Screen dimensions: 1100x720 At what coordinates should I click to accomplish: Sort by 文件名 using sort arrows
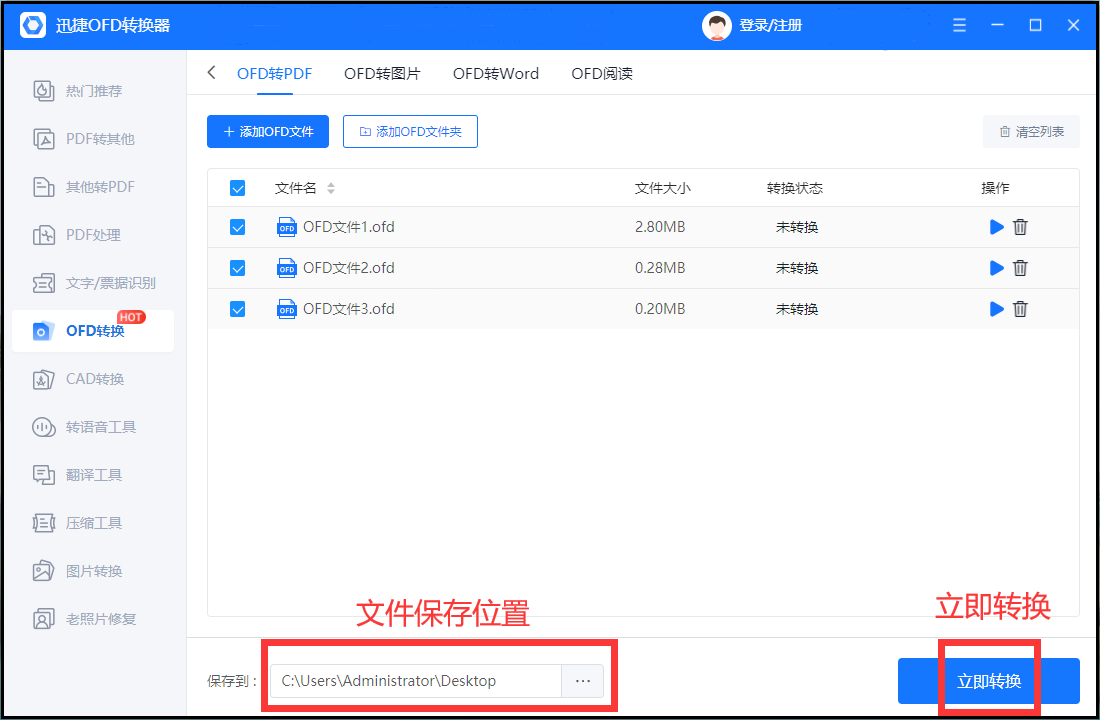coord(330,188)
